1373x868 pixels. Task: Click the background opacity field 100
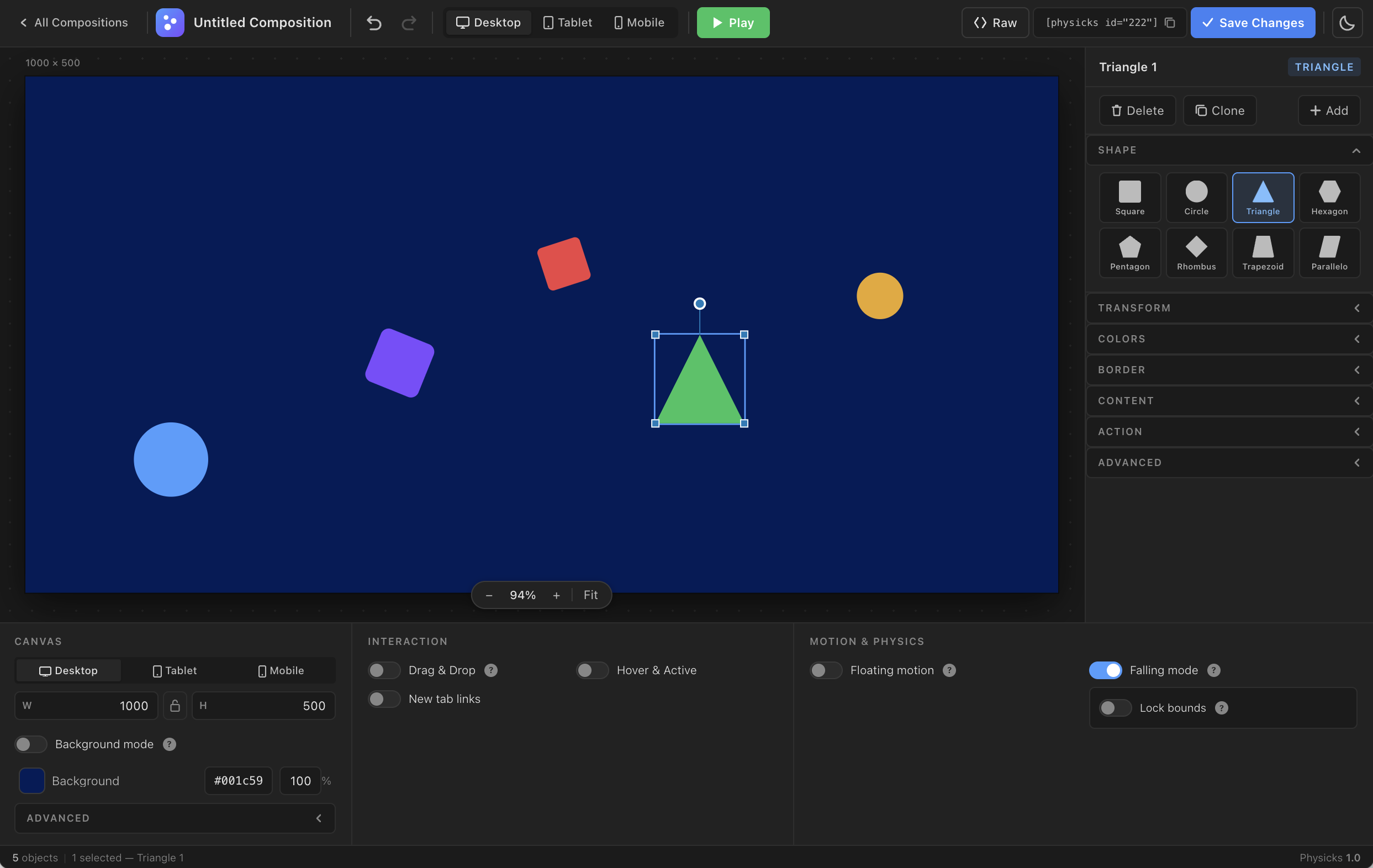click(x=300, y=781)
